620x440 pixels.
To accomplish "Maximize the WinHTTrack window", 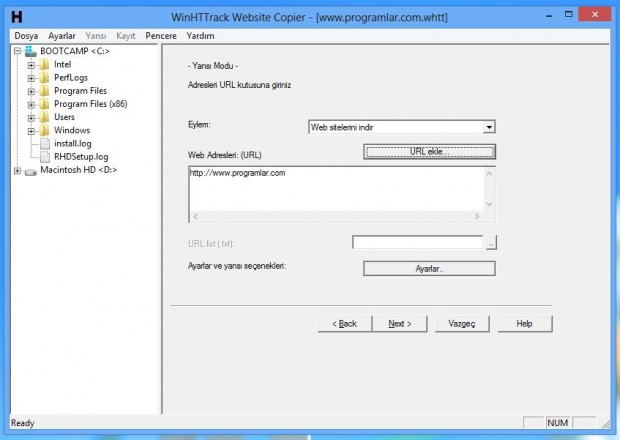I will point(569,15).
